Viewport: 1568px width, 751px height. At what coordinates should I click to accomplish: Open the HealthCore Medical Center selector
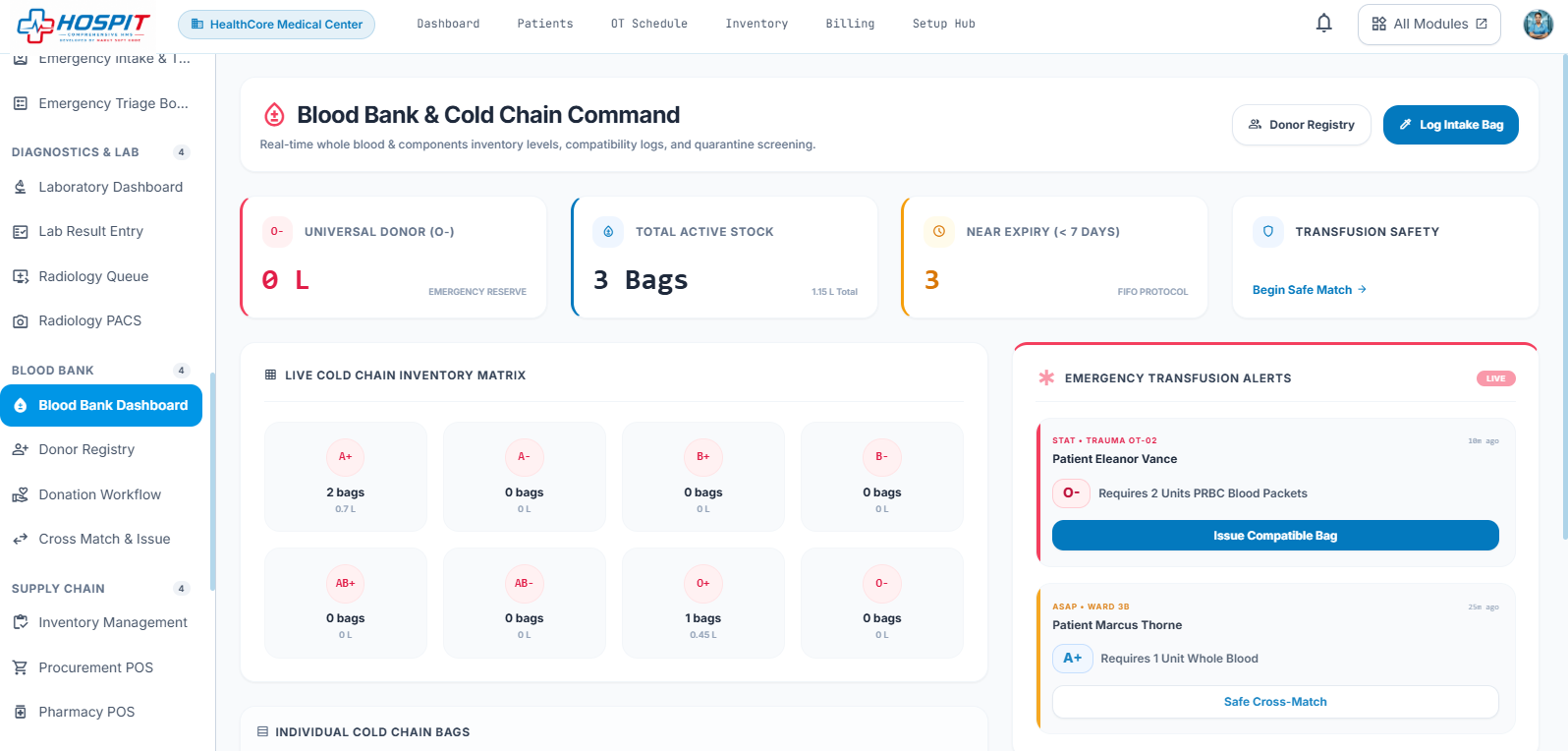[276, 24]
